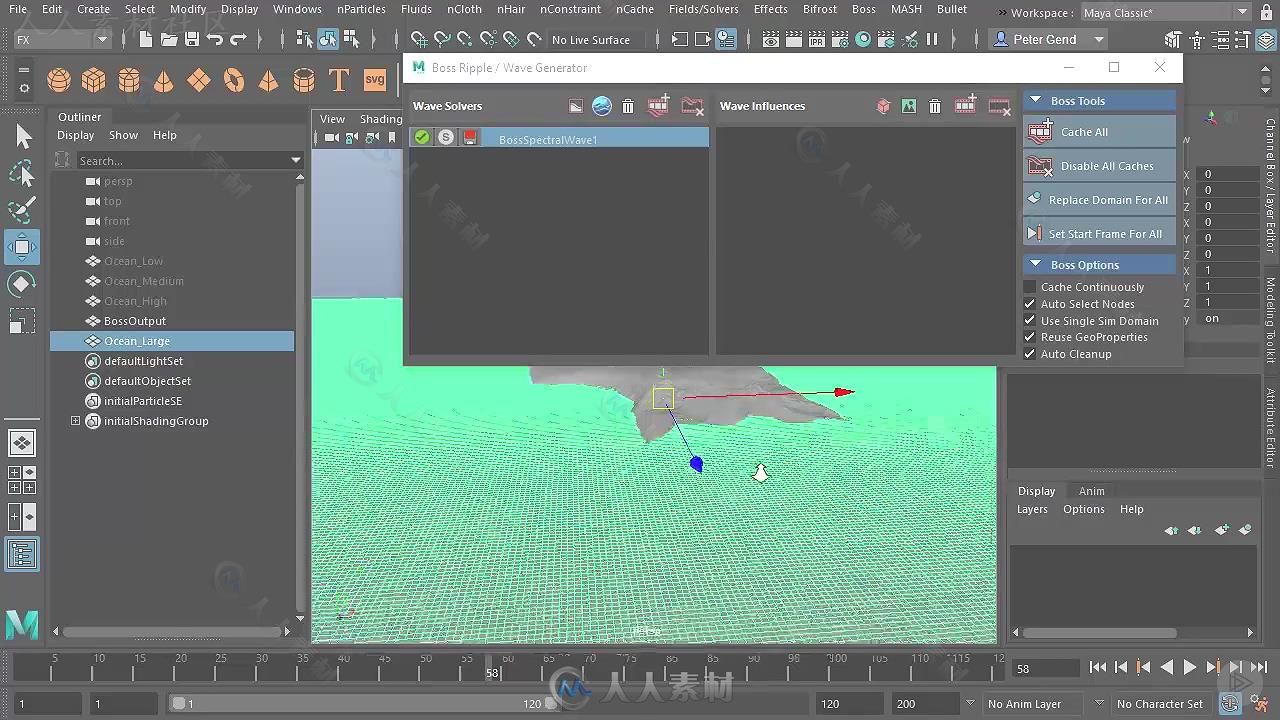Uncheck Use Single Sim Domain
Viewport: 1280px width, 720px height.
[1030, 321]
